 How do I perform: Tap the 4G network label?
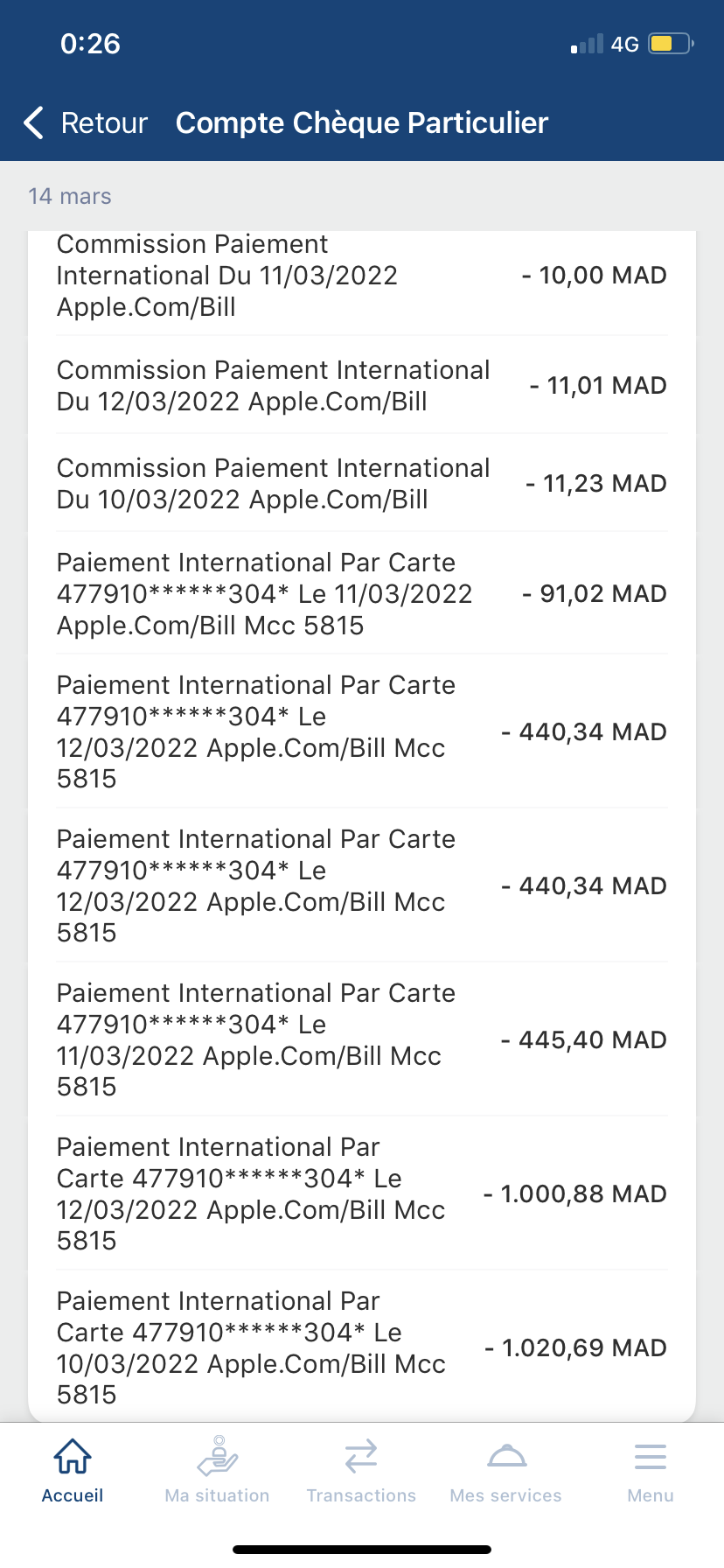[625, 44]
